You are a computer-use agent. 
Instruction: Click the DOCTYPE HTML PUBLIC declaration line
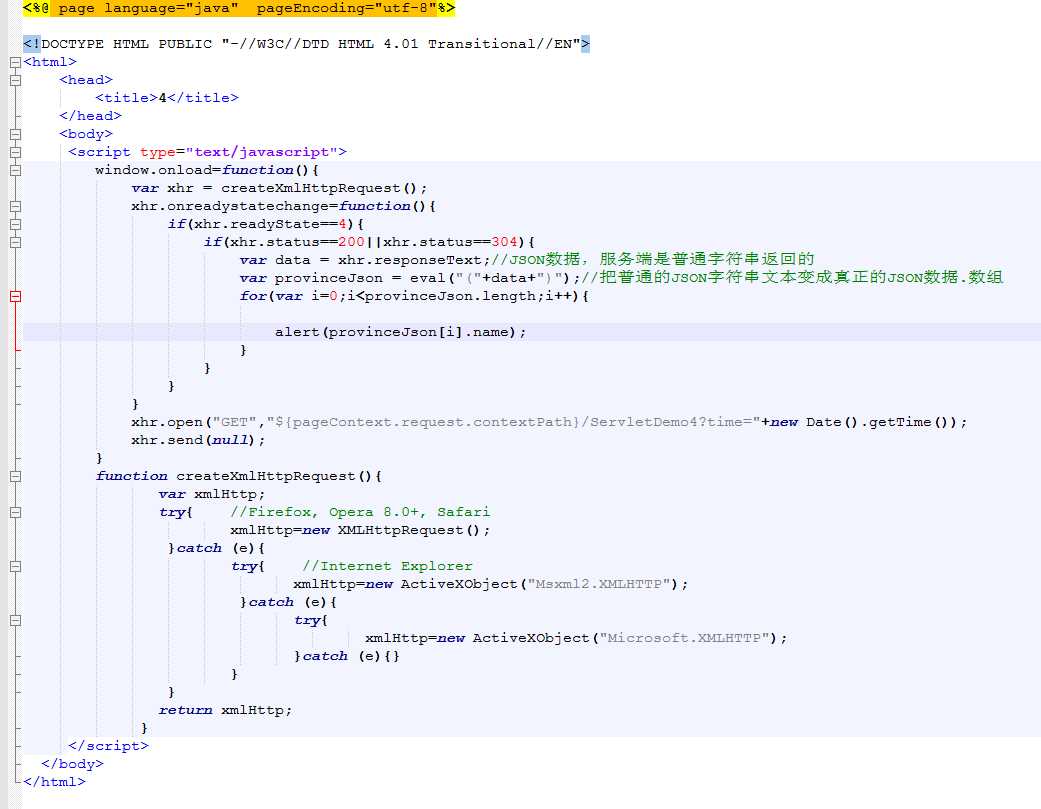coord(306,44)
